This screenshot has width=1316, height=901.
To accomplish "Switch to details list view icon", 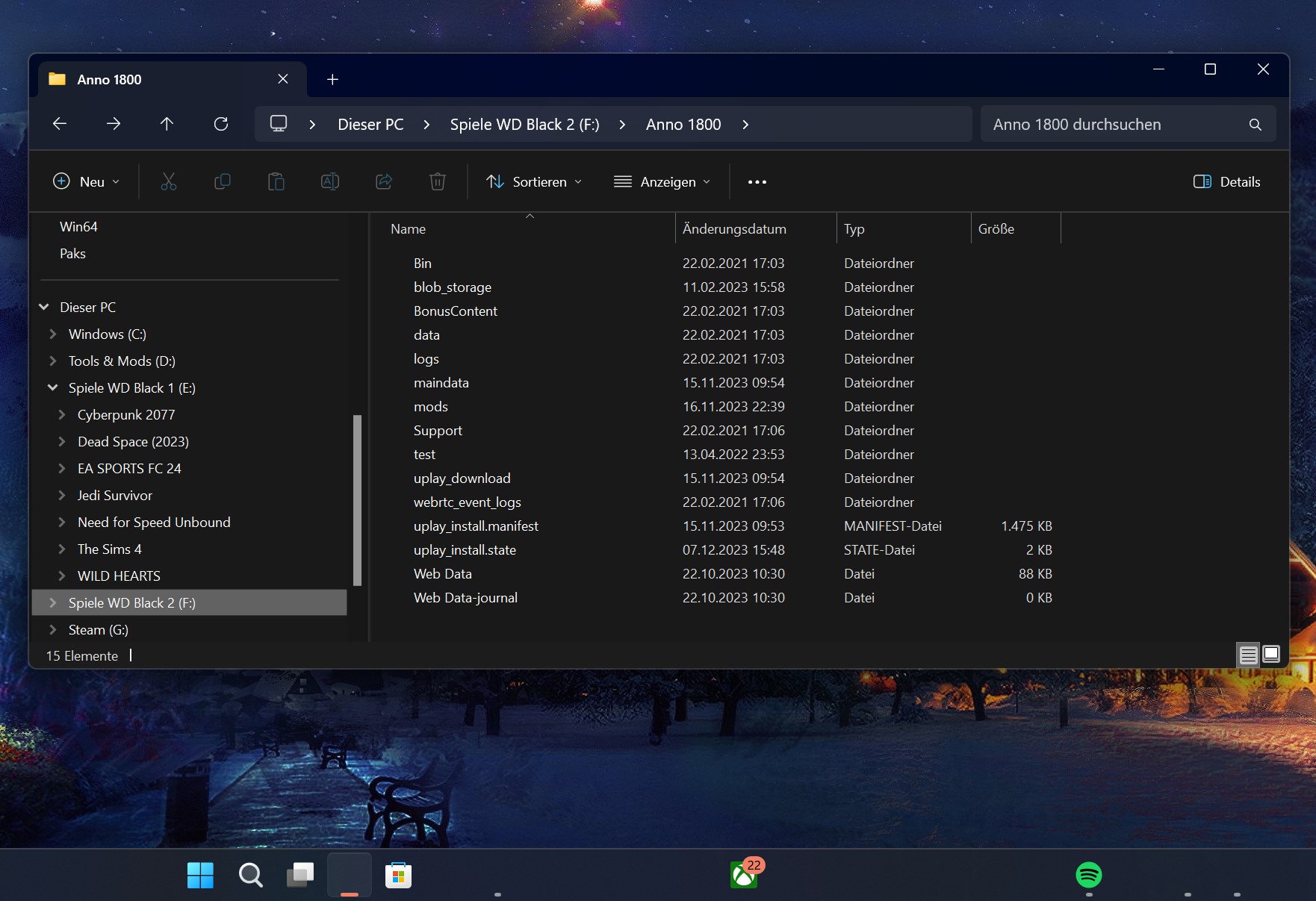I will (1249, 655).
